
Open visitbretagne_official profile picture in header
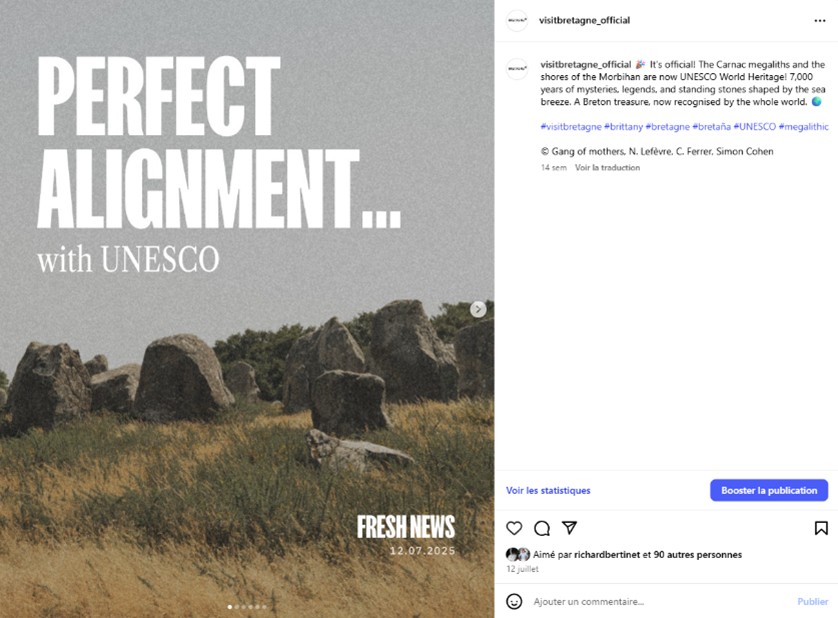point(517,20)
